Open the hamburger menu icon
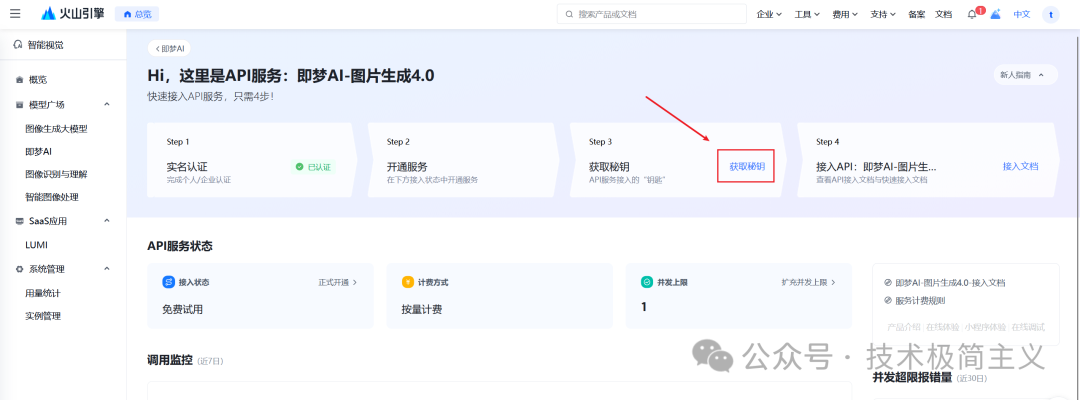 tap(15, 13)
